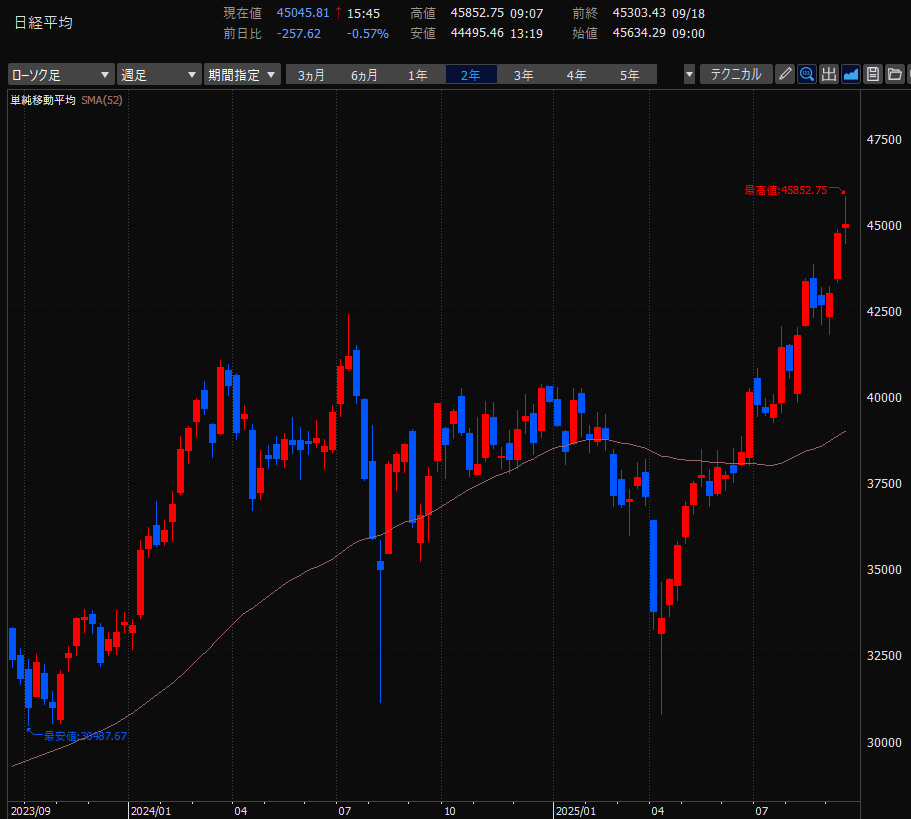The width and height of the screenshot is (911, 819).
Task: Toggle the blue area chart icon
Action: pos(851,74)
